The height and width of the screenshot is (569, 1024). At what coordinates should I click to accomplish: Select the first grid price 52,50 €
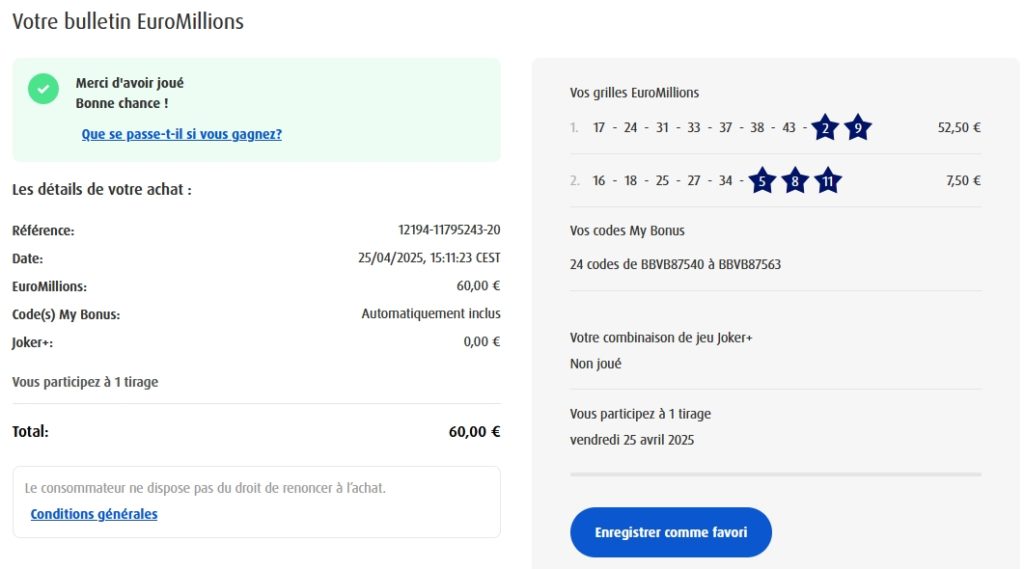[x=959, y=128]
